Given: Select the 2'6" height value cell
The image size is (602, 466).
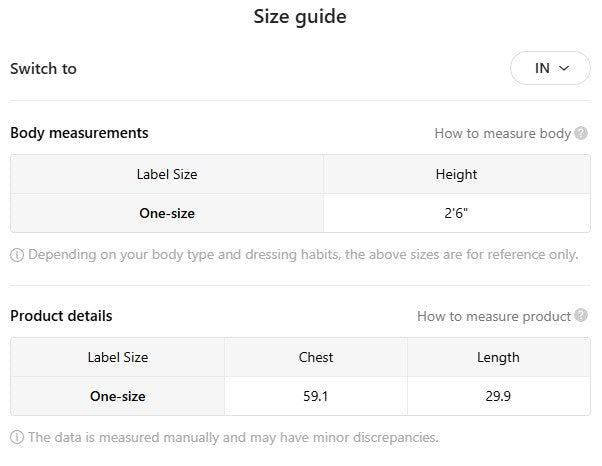Looking at the screenshot, I should tap(456, 213).
